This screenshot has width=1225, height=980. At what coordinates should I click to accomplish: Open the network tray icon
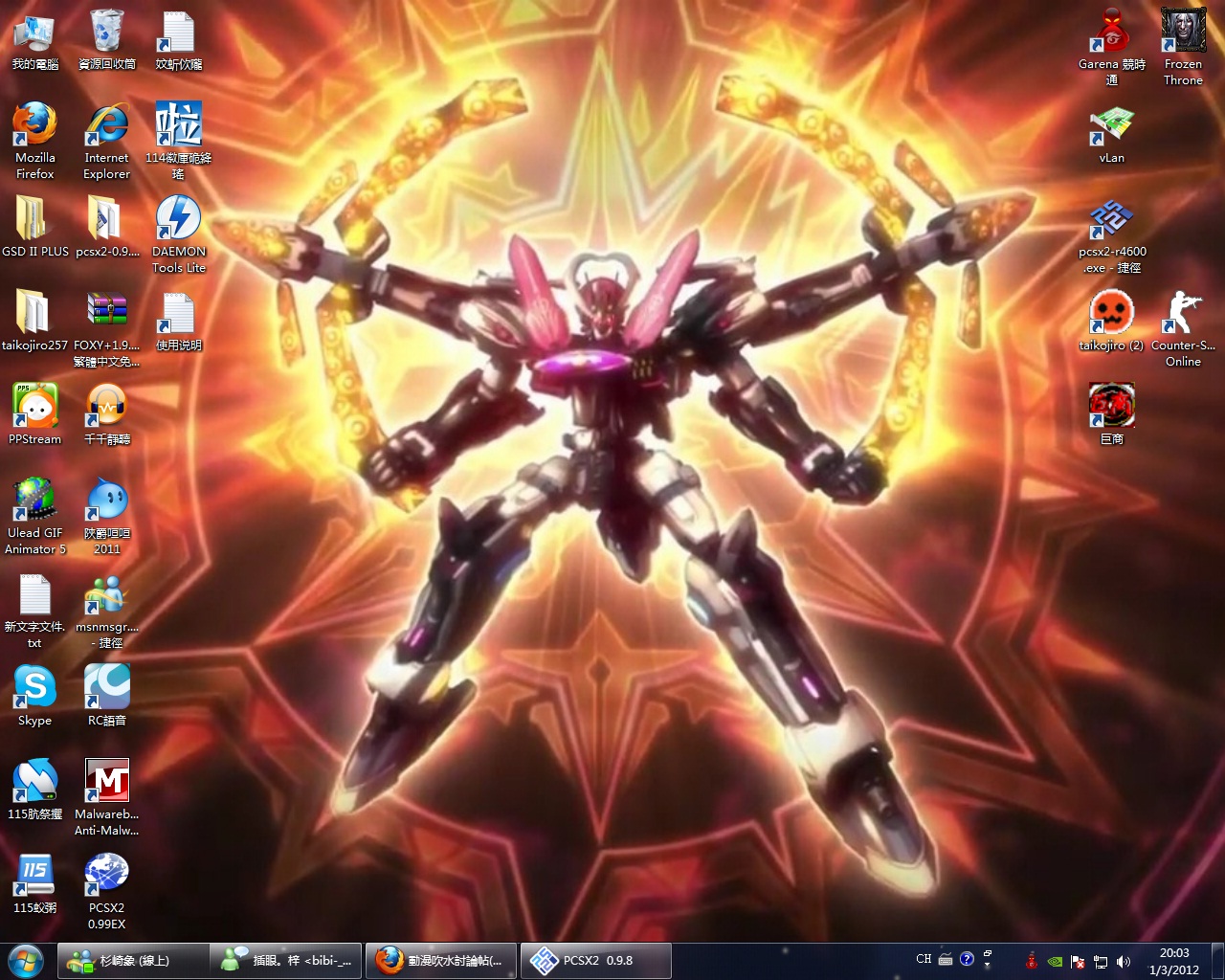click(x=1101, y=961)
